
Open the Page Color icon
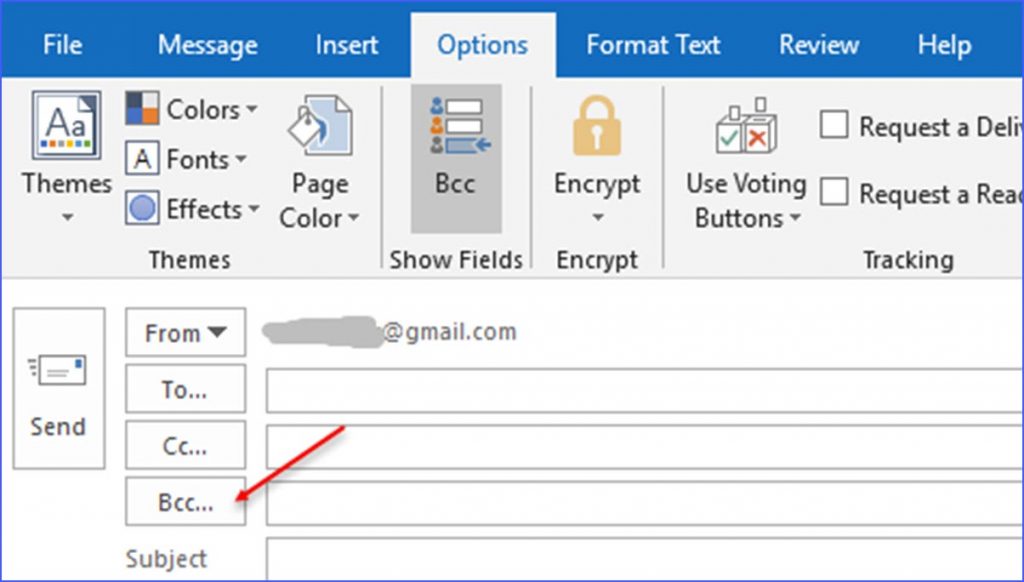click(x=318, y=130)
